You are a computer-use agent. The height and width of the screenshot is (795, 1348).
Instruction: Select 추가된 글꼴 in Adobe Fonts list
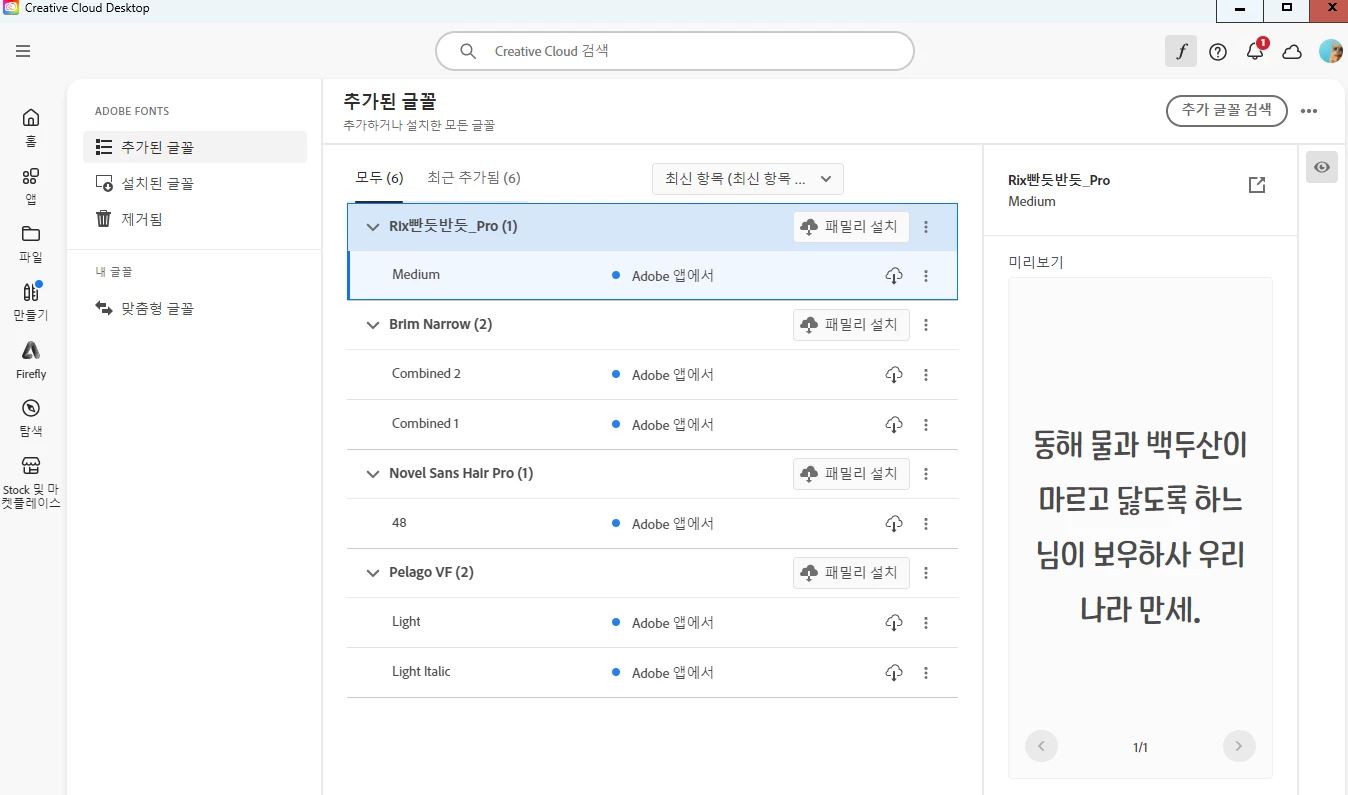point(195,147)
